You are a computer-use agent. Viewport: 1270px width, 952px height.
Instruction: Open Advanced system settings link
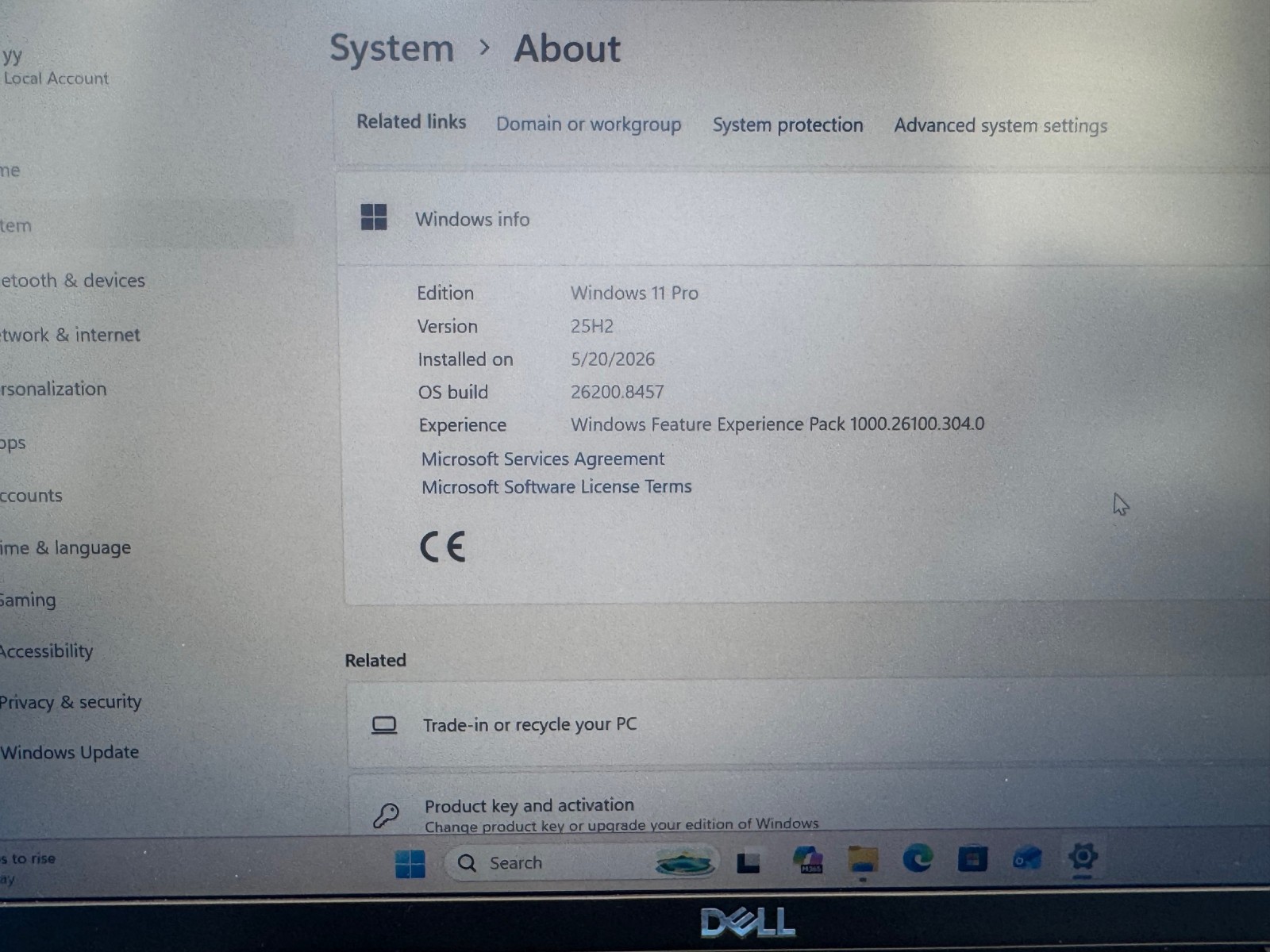pyautogui.click(x=1000, y=126)
